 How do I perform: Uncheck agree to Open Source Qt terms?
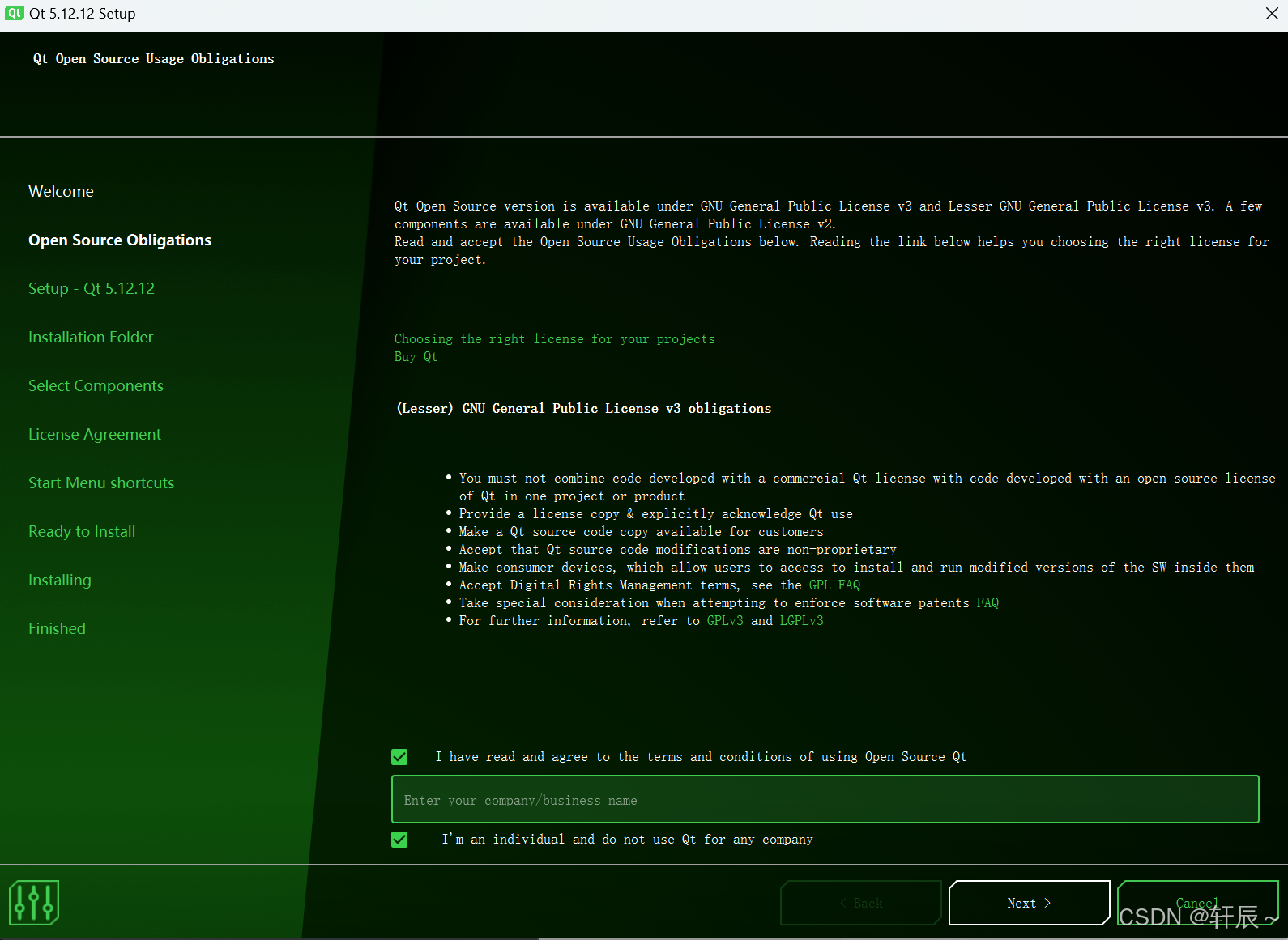point(399,757)
